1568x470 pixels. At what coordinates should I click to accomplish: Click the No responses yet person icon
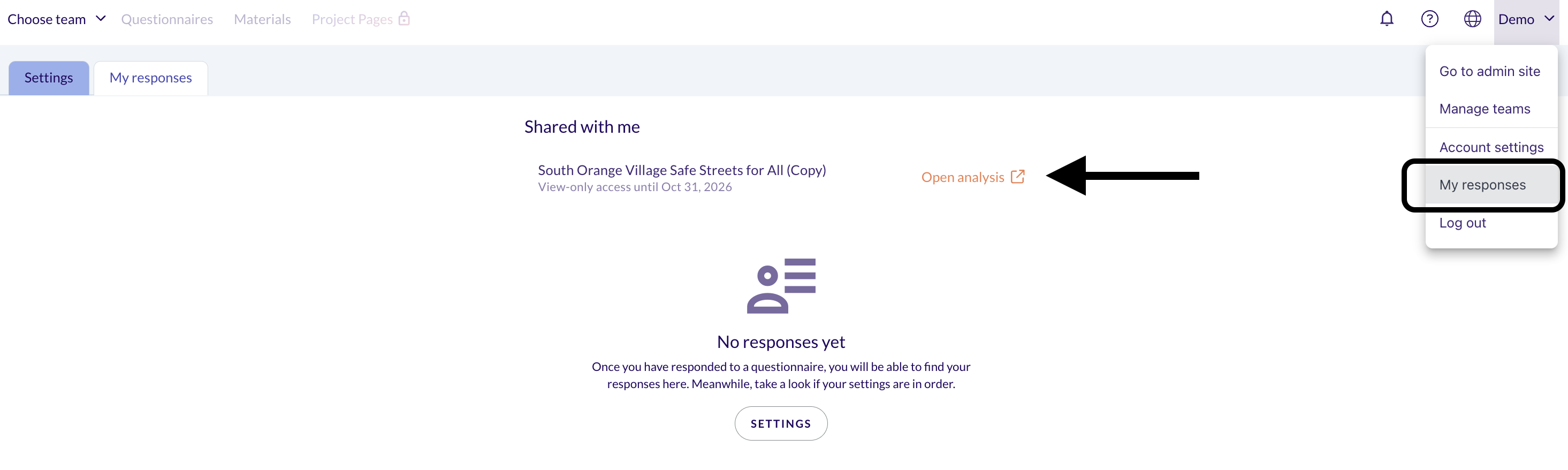pyautogui.click(x=781, y=285)
